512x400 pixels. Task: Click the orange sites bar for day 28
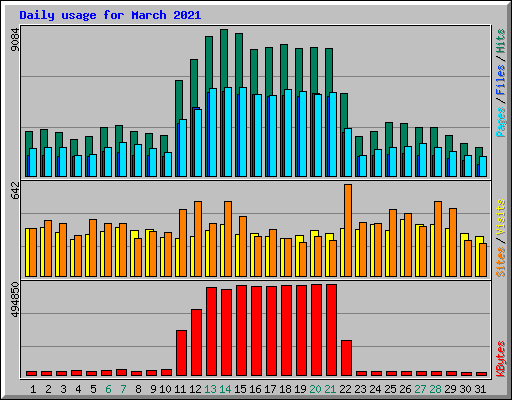[438, 239]
